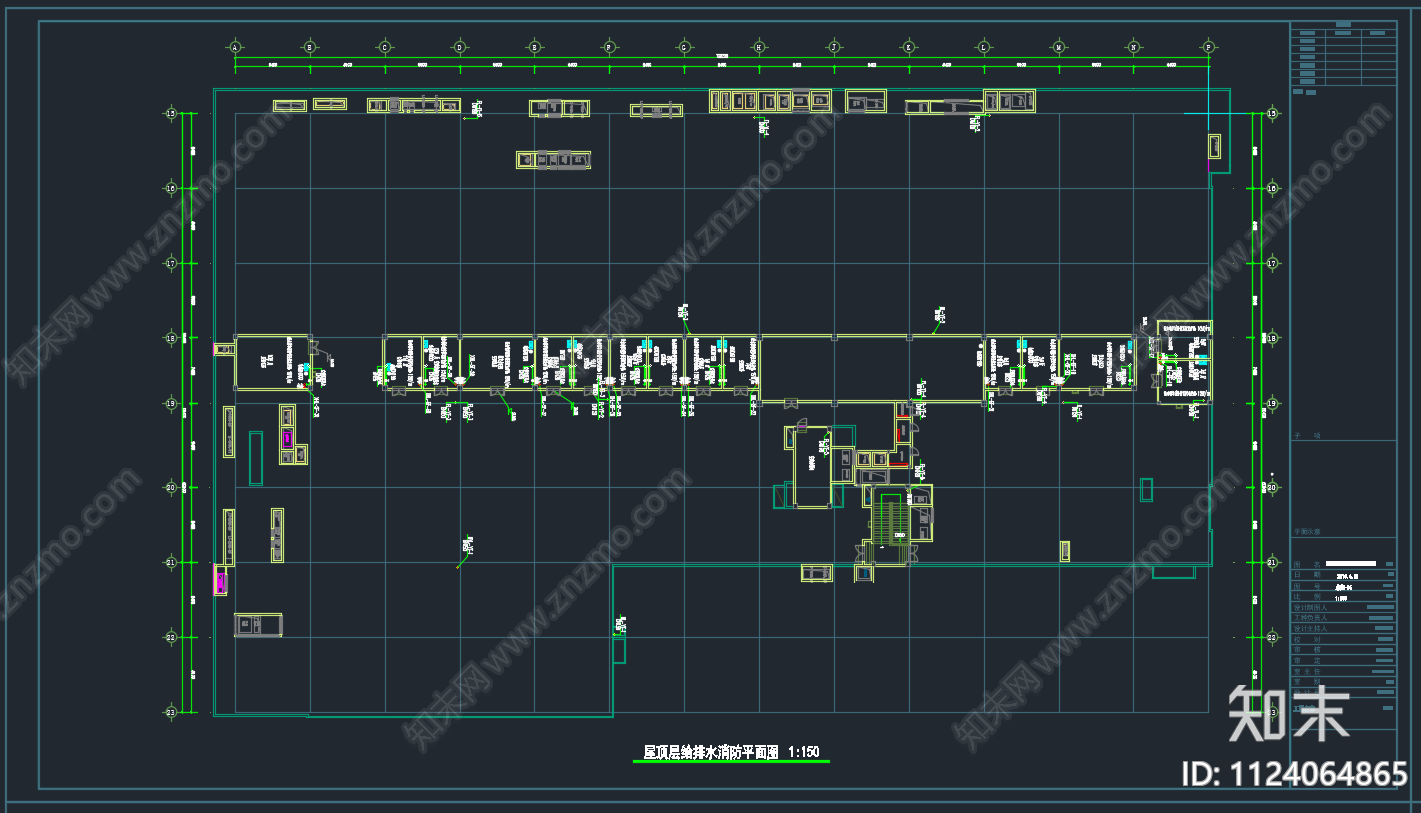Viewport: 1421px width, 813px height.
Task: Select column grid bubble A
Action: point(235,47)
